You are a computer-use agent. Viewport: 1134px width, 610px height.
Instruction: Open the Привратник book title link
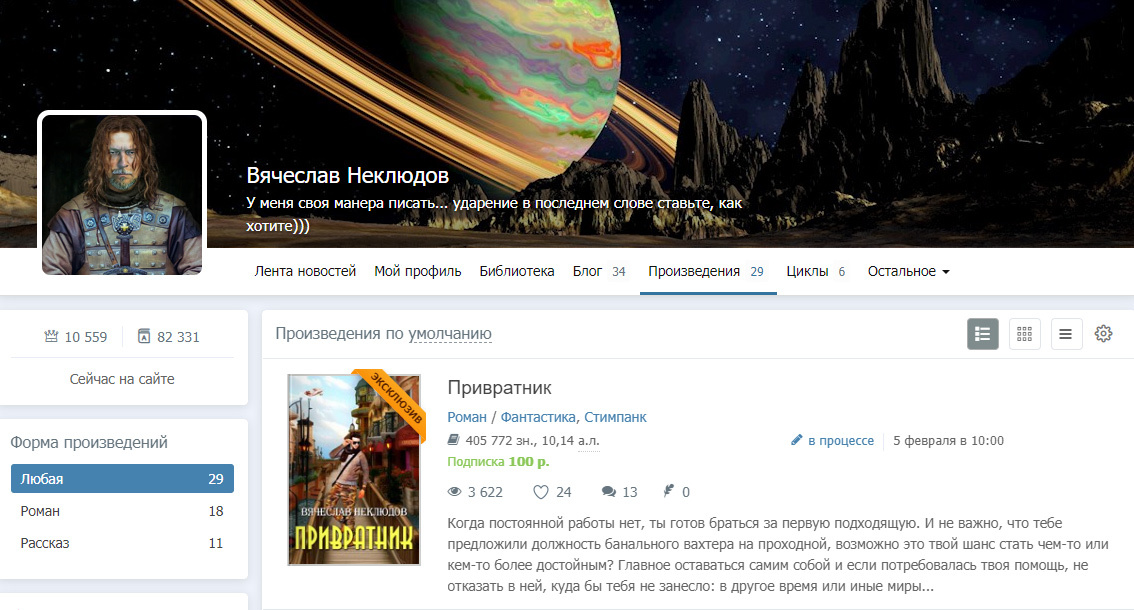coord(499,388)
